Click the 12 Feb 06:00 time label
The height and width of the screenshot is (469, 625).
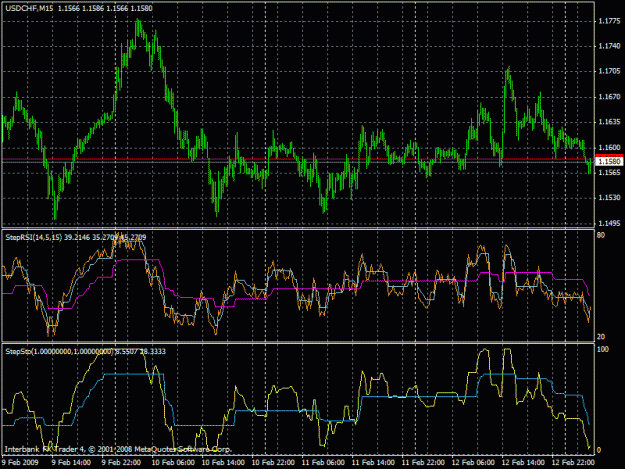coord(473,463)
